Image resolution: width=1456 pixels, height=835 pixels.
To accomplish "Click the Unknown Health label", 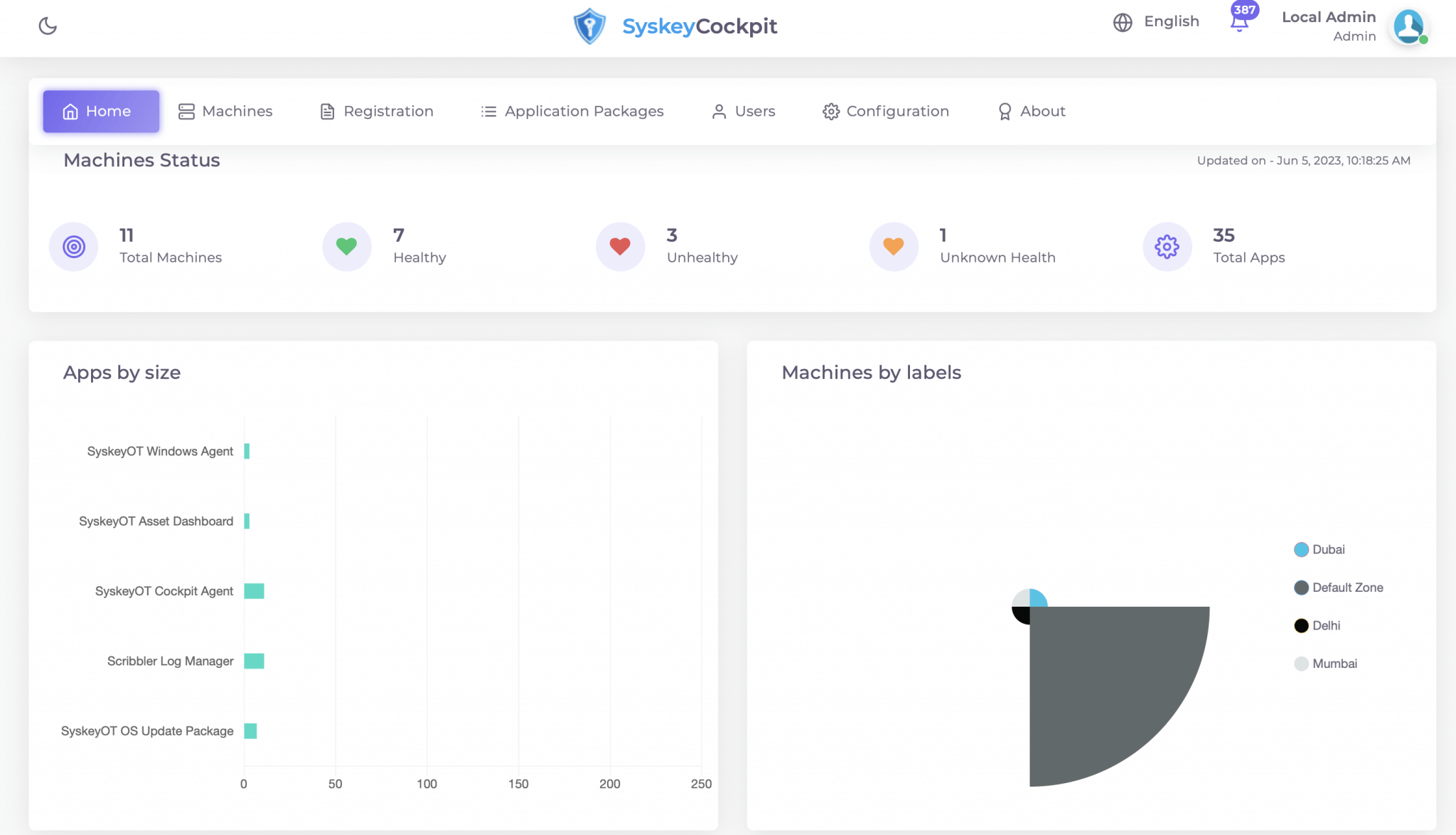I will 997,257.
